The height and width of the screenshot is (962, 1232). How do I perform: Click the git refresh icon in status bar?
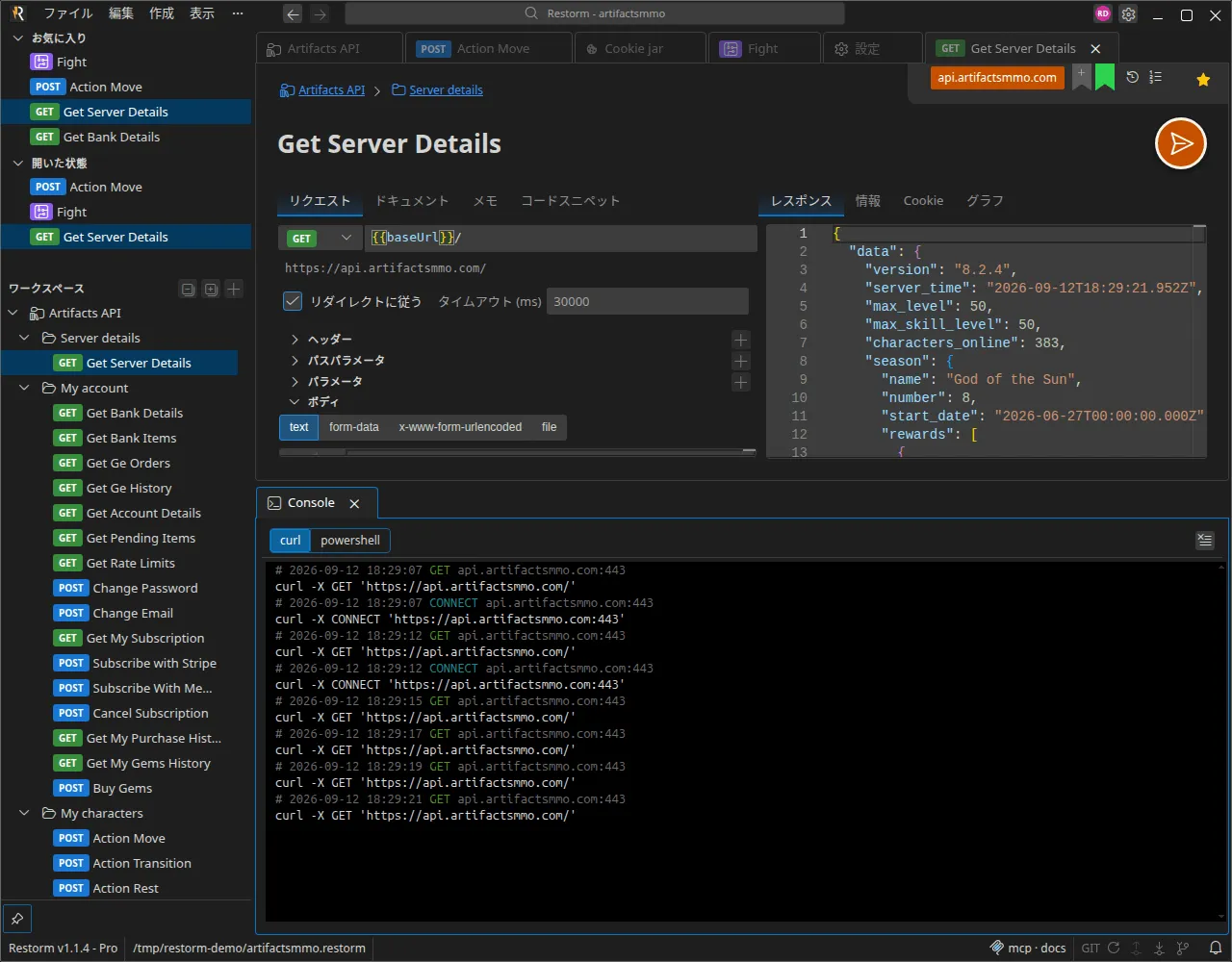(x=1114, y=948)
